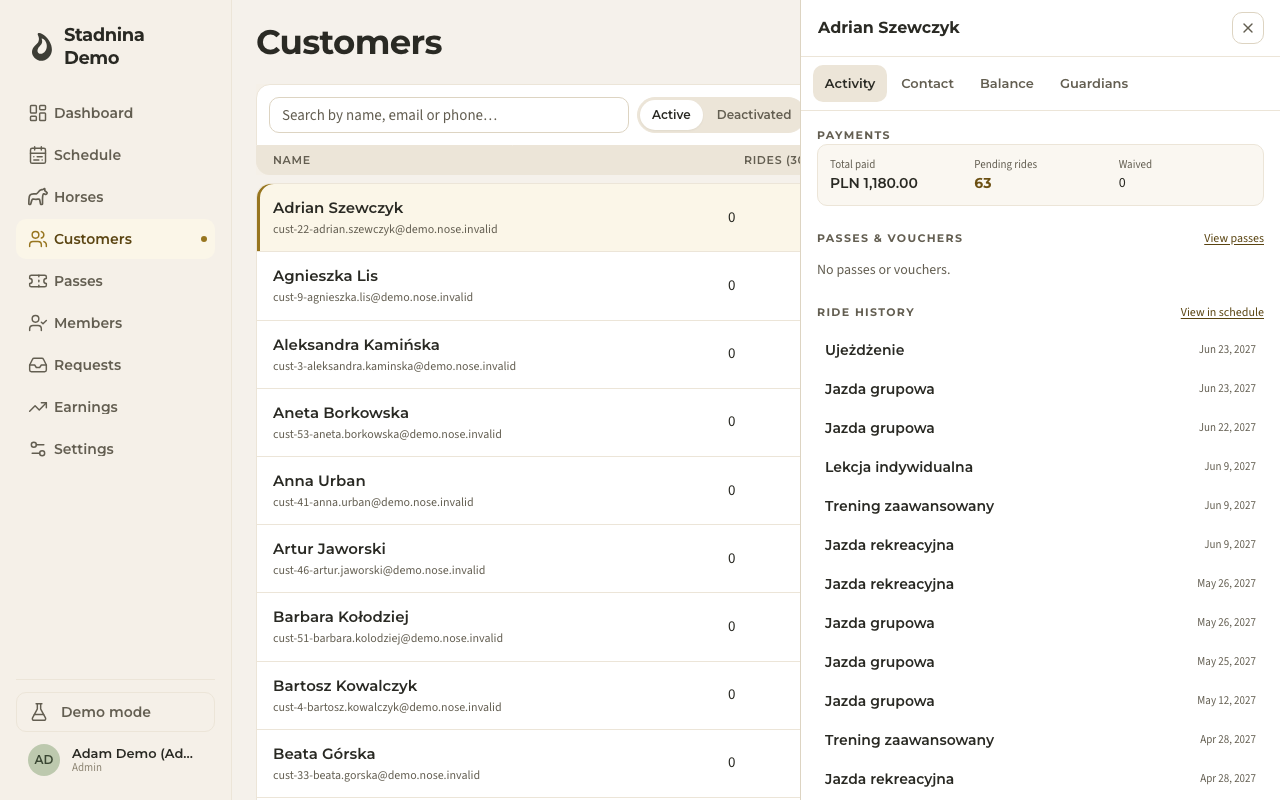Focus the customer search field
The image size is (1280, 800).
click(449, 115)
